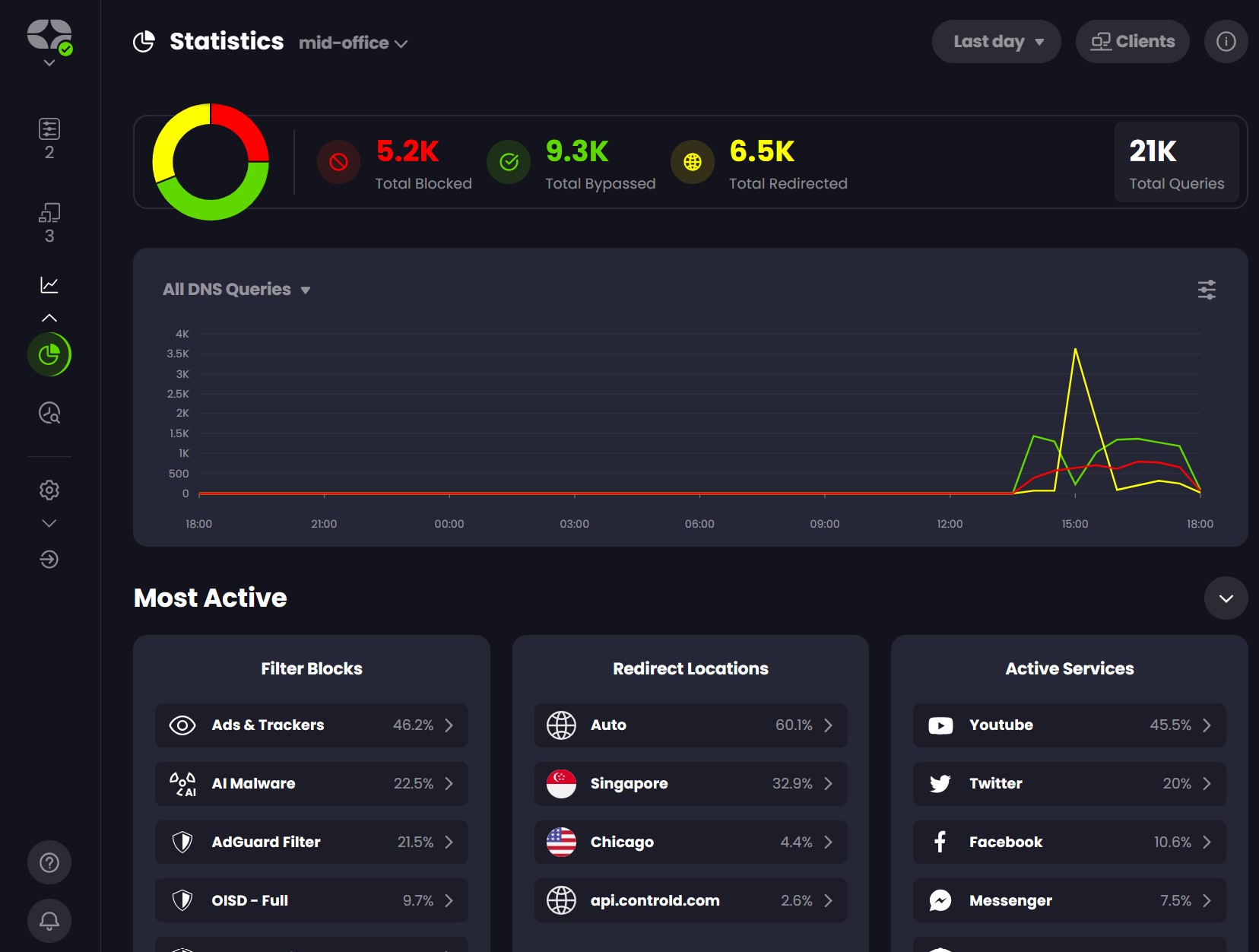Open the Endpoints devices icon in sidebar
The image size is (1259, 952).
49,213
